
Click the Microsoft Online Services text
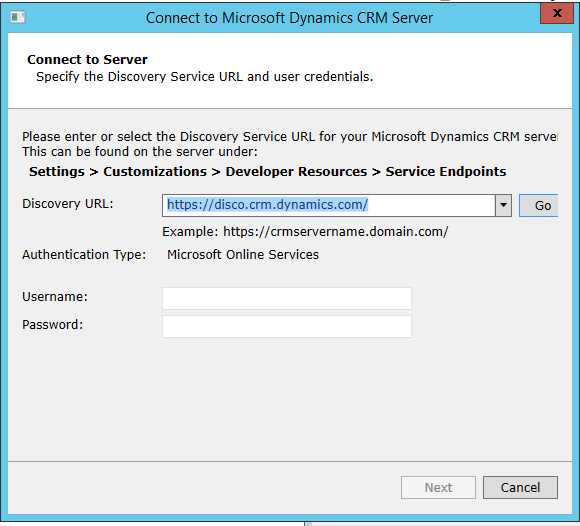(x=243, y=254)
